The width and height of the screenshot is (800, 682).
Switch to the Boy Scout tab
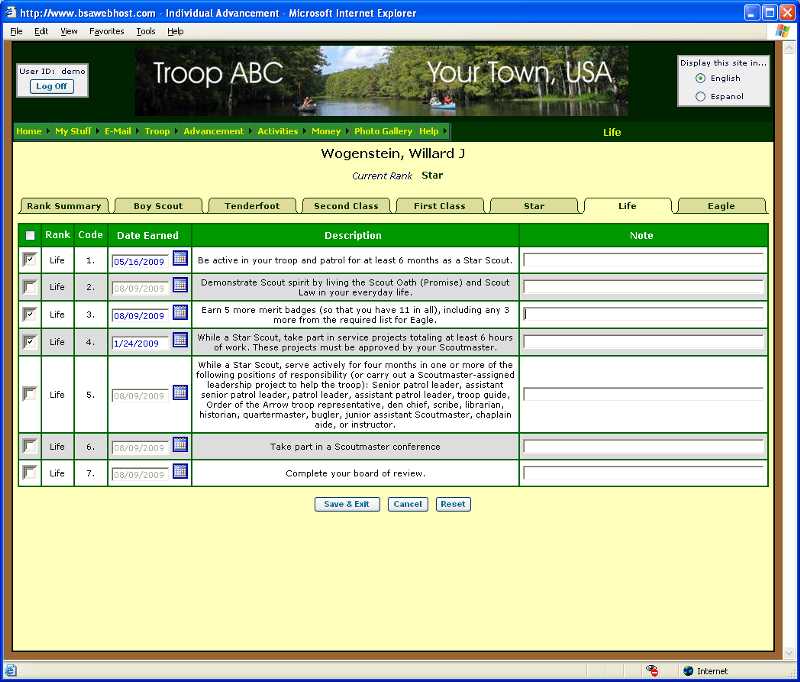[x=158, y=206]
